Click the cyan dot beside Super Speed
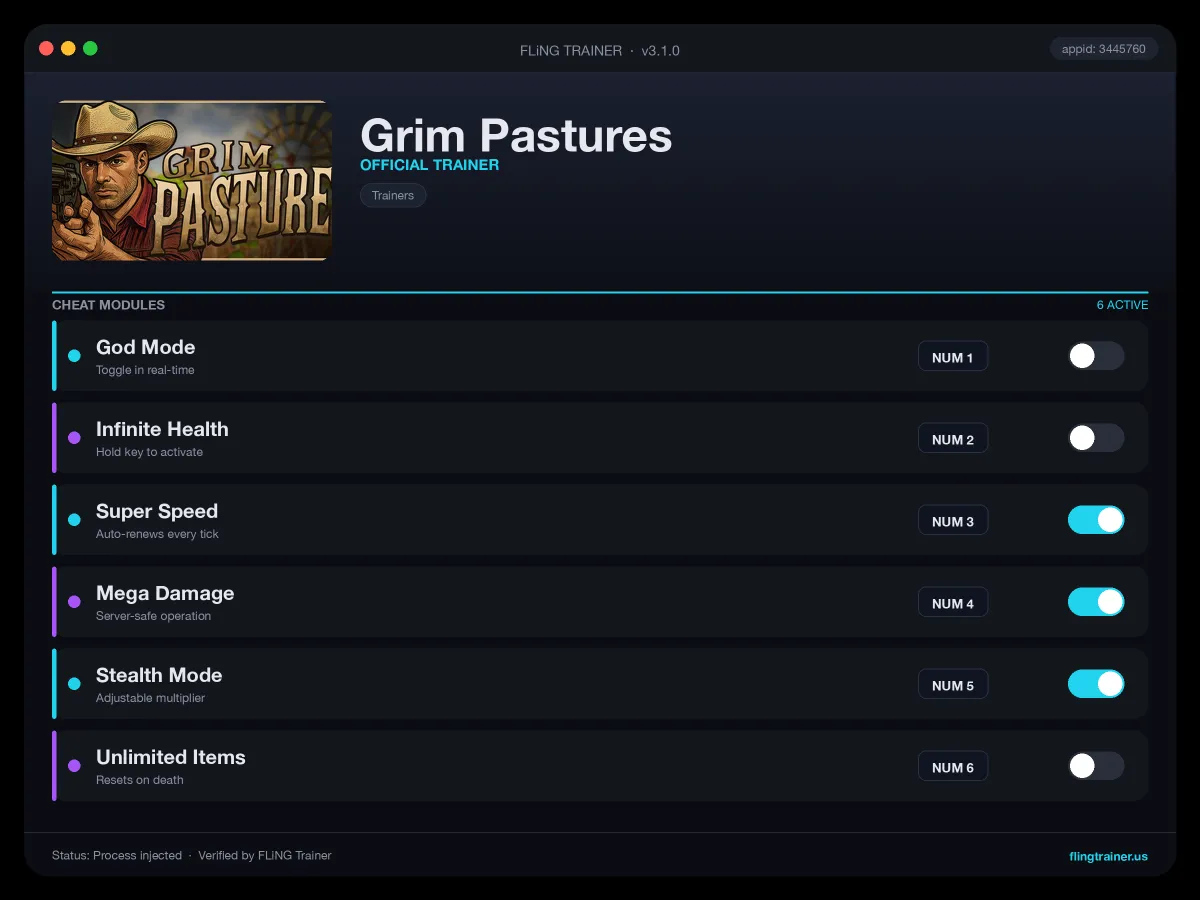 tap(74, 520)
